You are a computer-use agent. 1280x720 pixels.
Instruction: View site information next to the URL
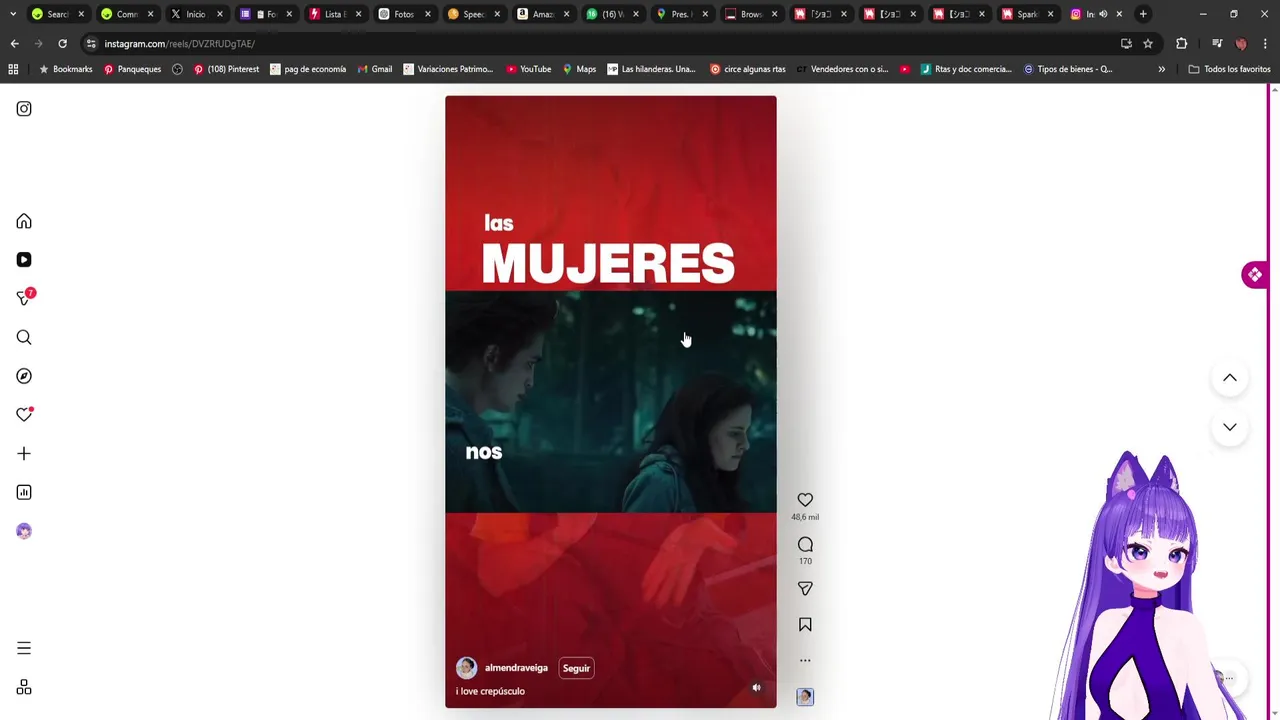(91, 44)
